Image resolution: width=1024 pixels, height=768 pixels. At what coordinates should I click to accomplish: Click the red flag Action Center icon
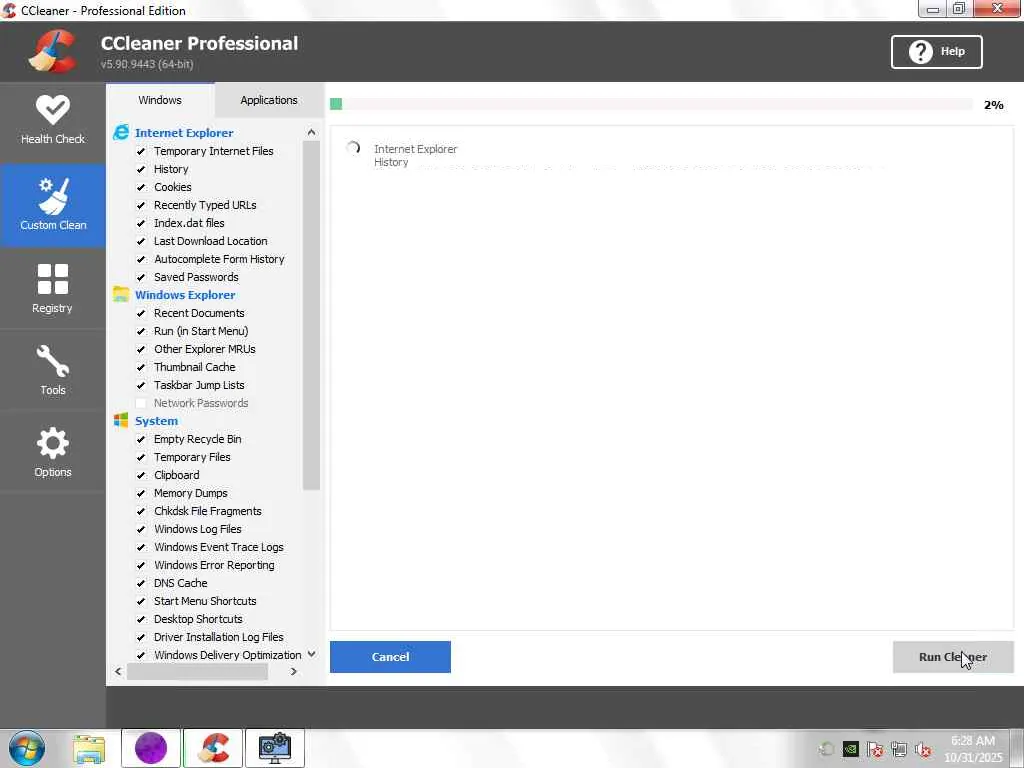pos(875,750)
